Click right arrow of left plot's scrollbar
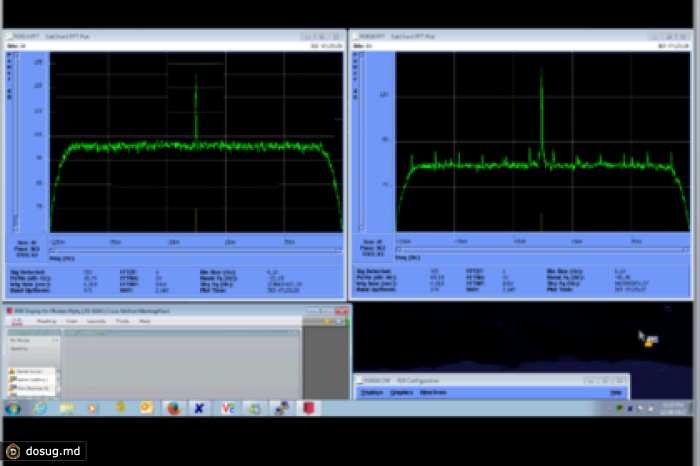The width and height of the screenshot is (700, 466). coord(339,250)
